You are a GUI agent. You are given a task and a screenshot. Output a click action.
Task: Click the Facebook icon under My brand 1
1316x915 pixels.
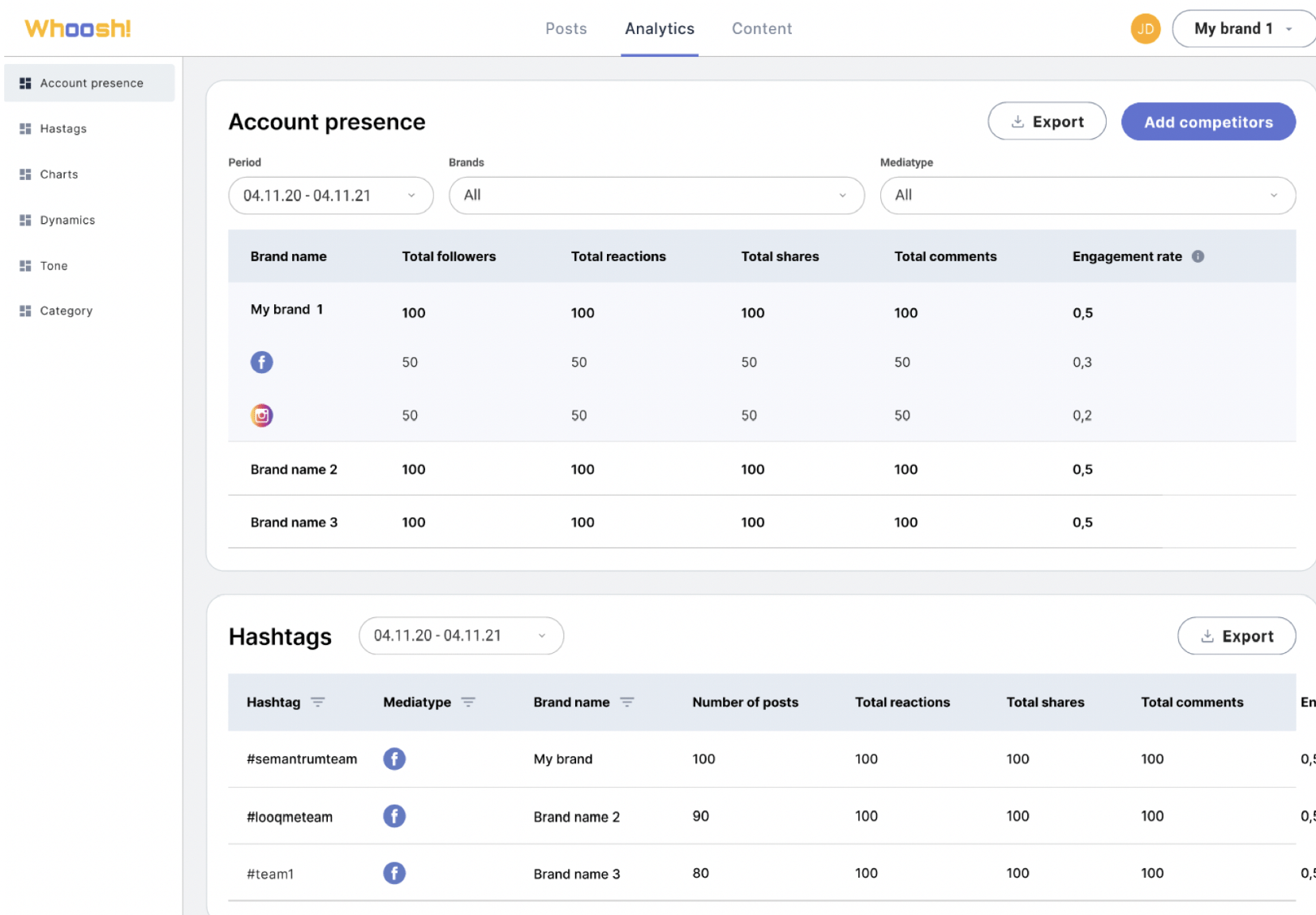[x=261, y=362]
